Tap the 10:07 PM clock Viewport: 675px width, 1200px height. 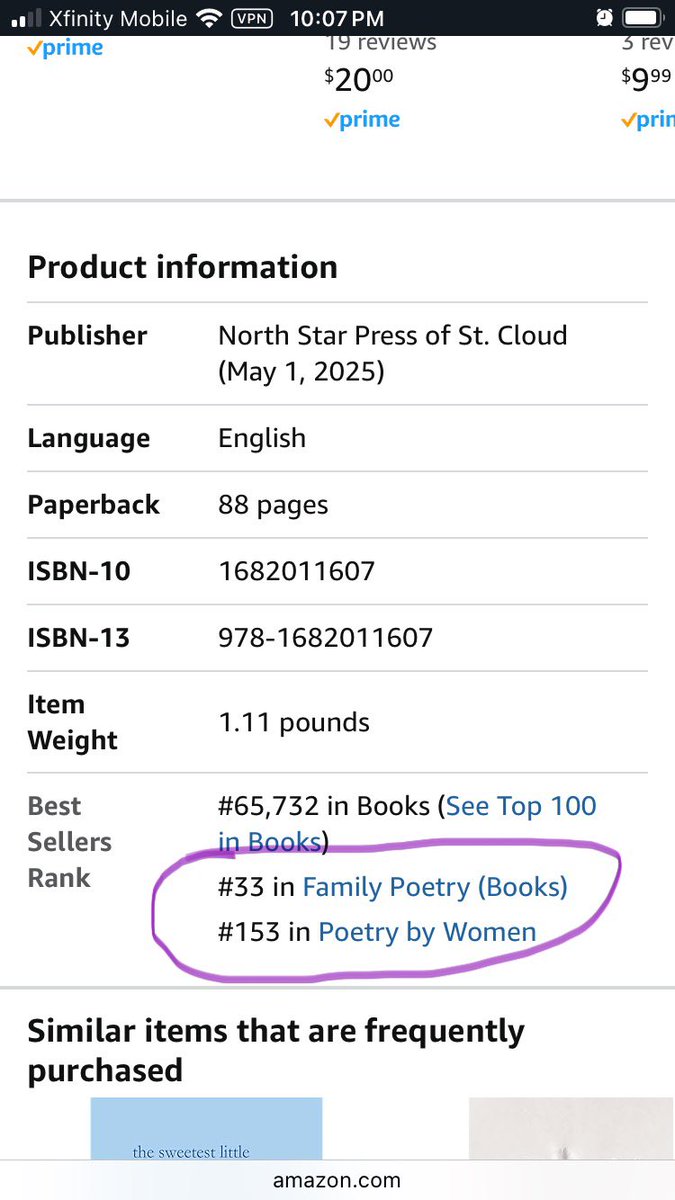pyautogui.click(x=336, y=18)
